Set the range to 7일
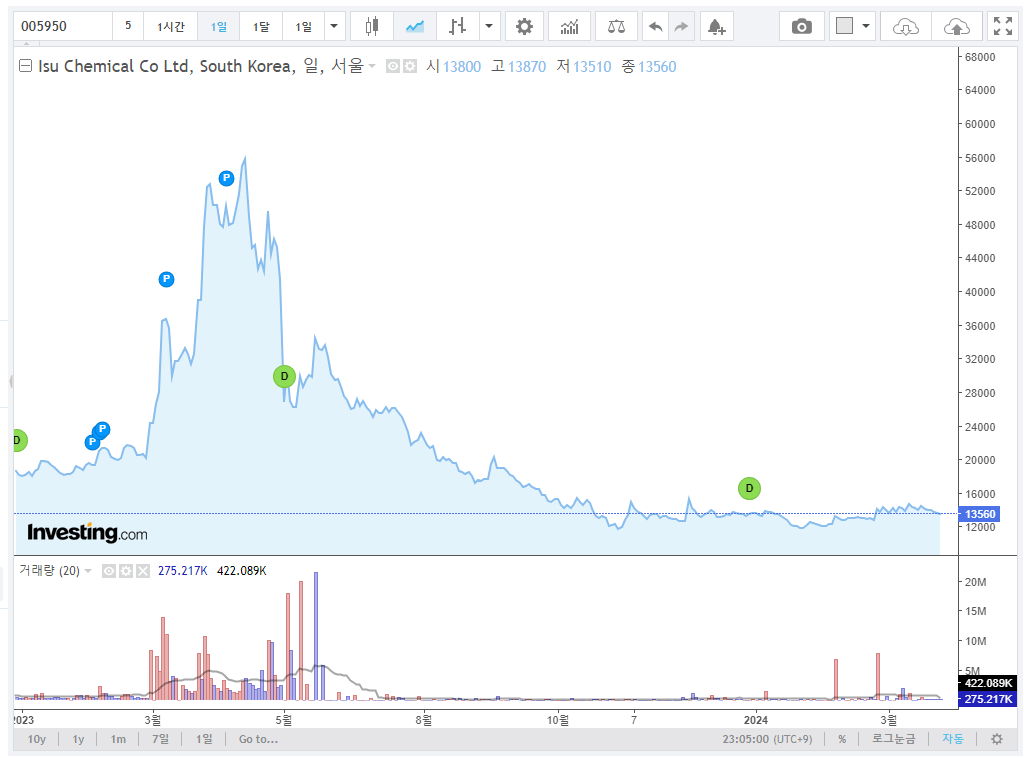This screenshot has height=758, width=1024. point(160,739)
